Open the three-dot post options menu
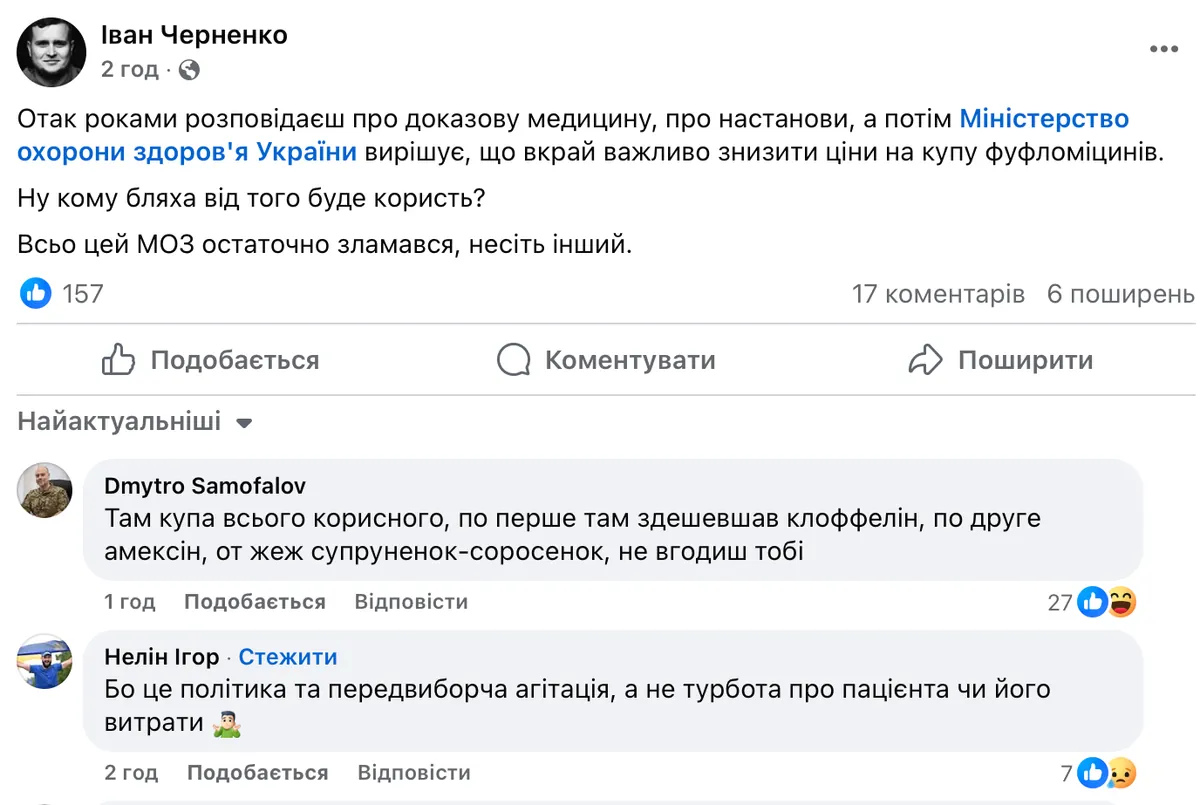The image size is (1200, 805). pyautogui.click(x=1164, y=49)
